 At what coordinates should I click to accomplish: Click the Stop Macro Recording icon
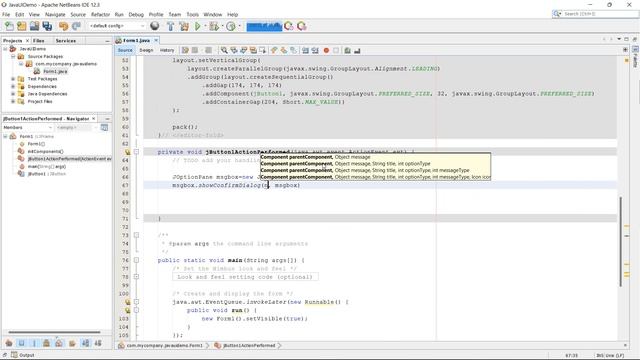click(336, 50)
